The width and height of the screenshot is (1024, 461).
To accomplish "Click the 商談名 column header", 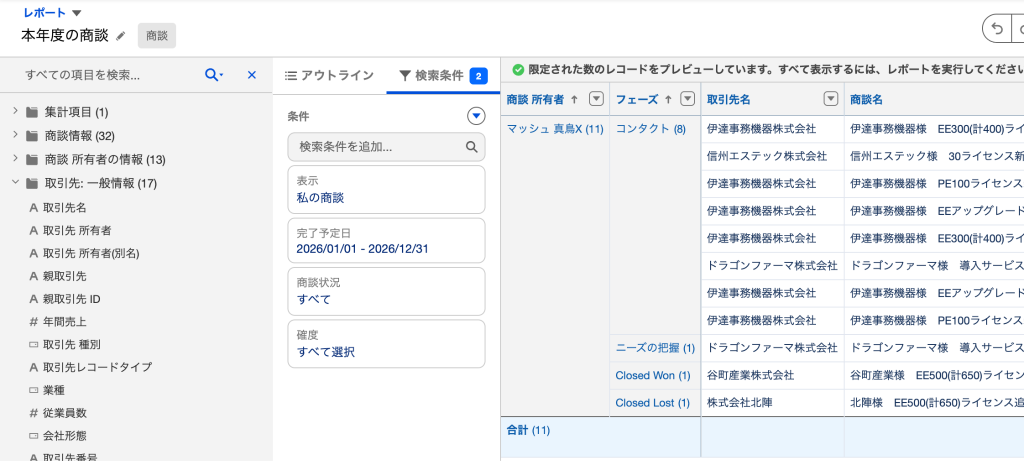I will tap(866, 99).
